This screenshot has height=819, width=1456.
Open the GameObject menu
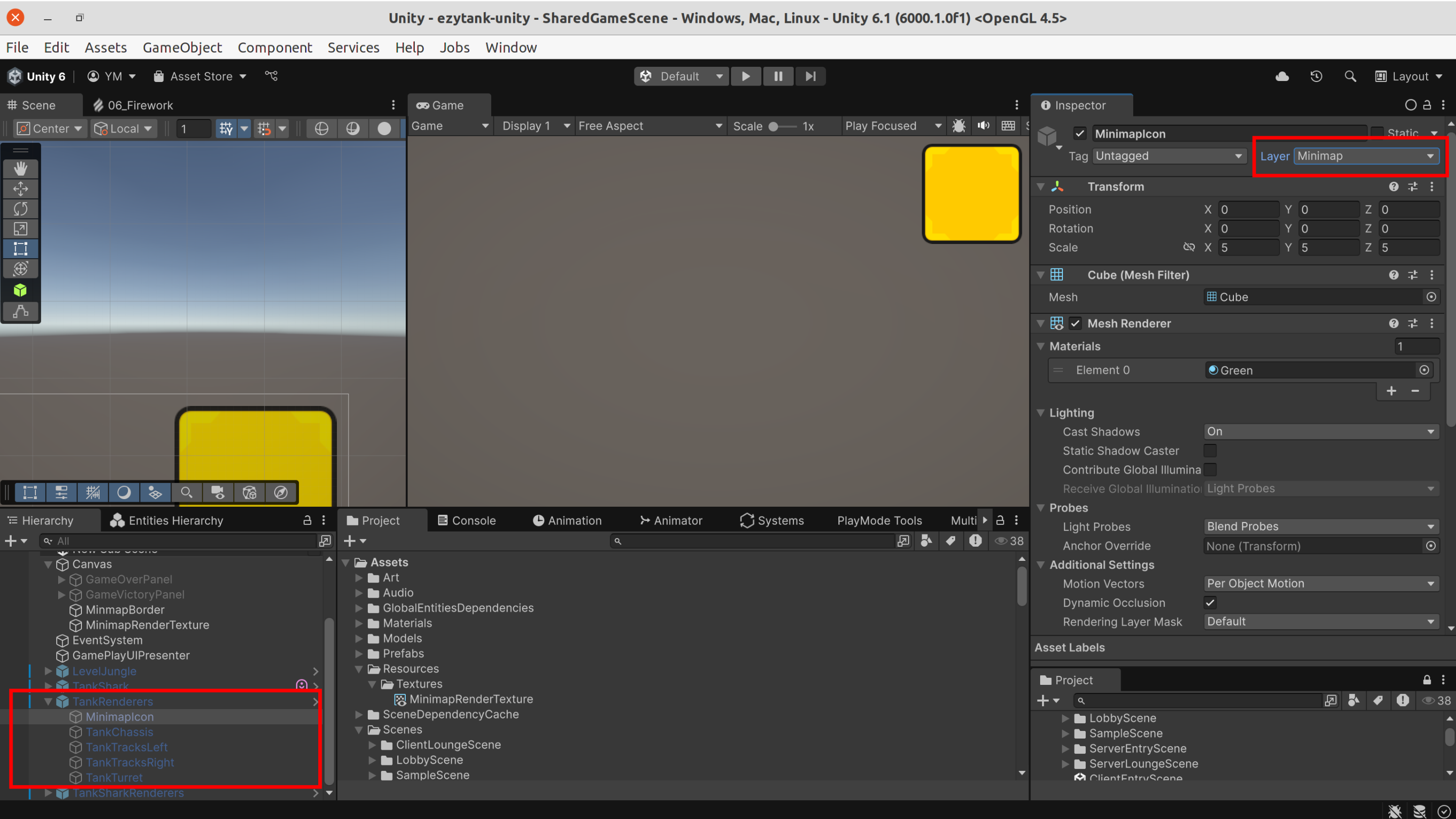pos(182,48)
